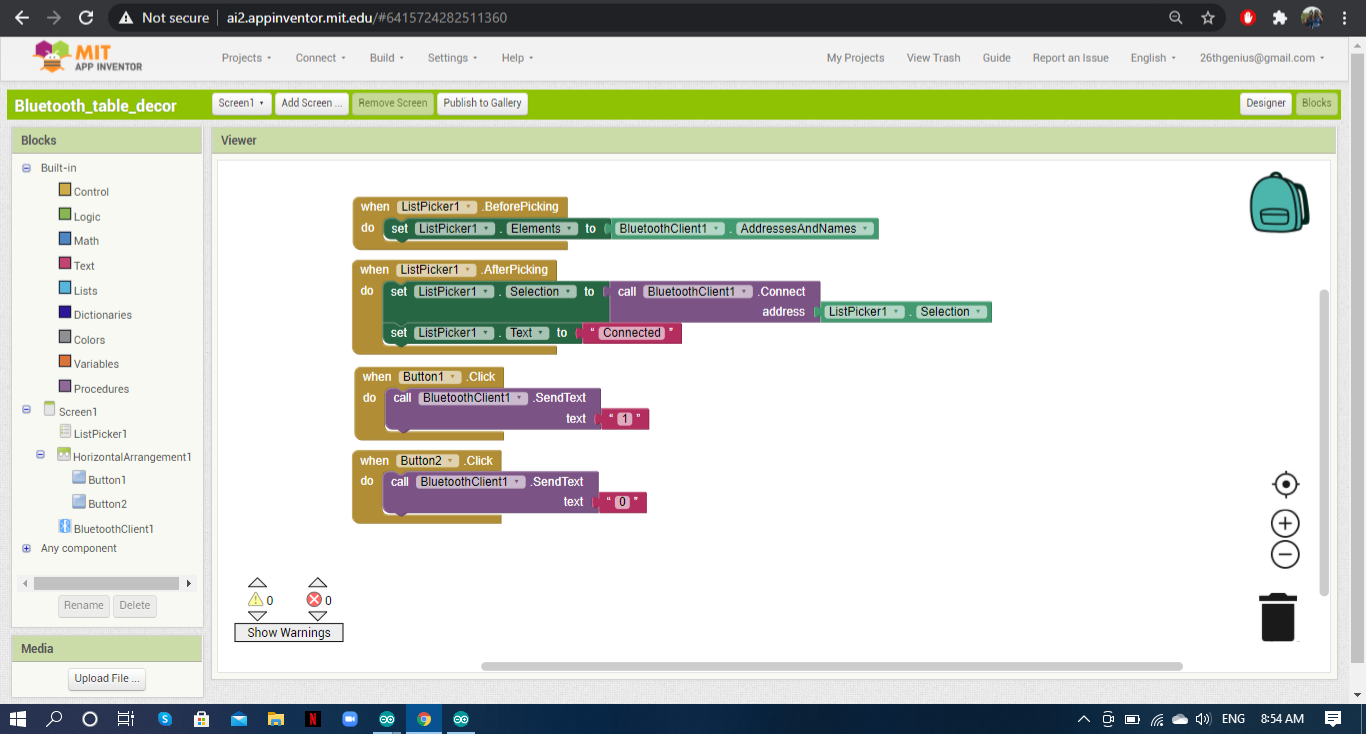The height and width of the screenshot is (734, 1366).
Task: Open the English language dropdown
Action: 1153,58
